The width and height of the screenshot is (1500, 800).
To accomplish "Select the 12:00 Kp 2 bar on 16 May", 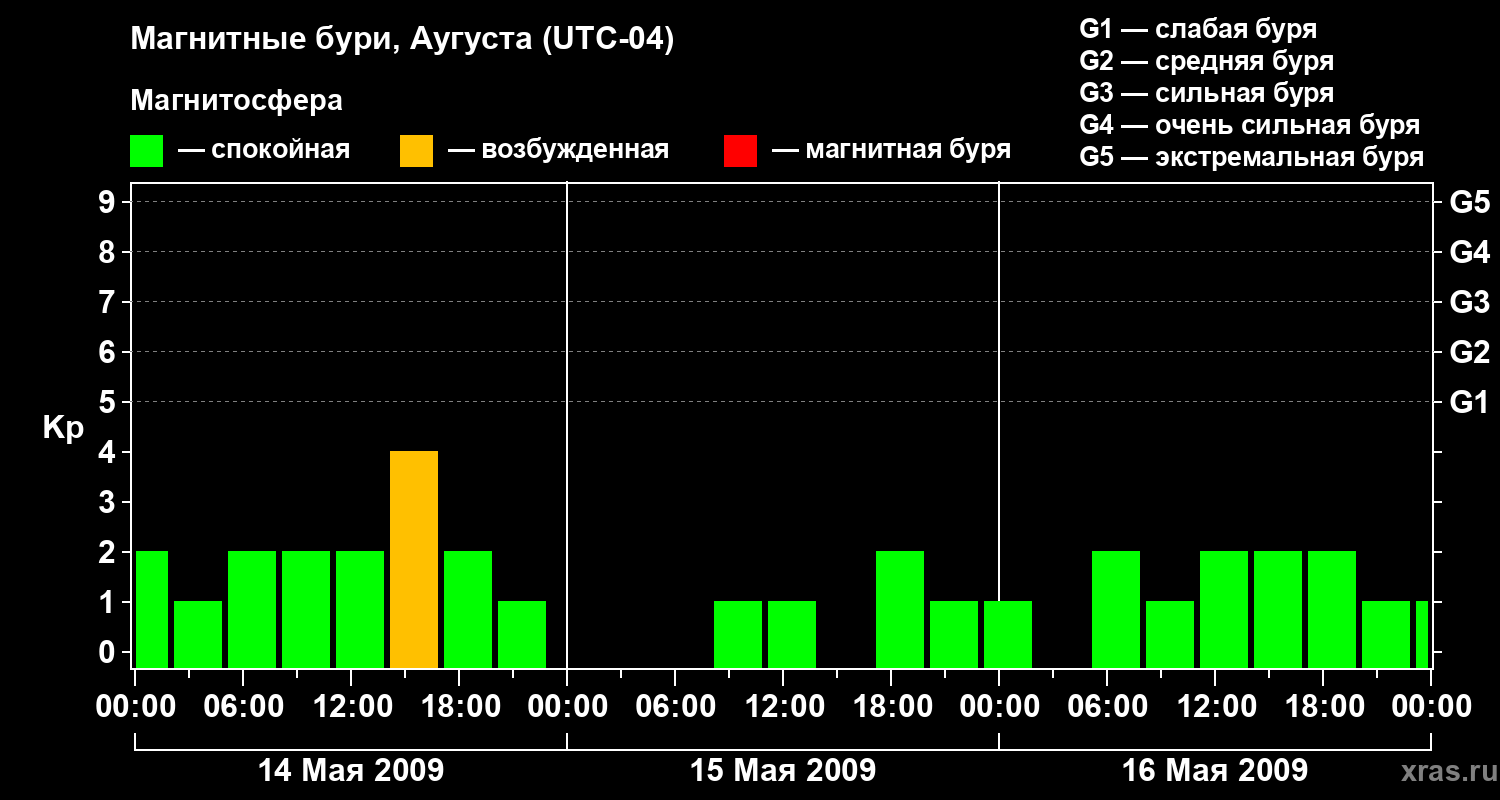I will tap(1224, 609).
